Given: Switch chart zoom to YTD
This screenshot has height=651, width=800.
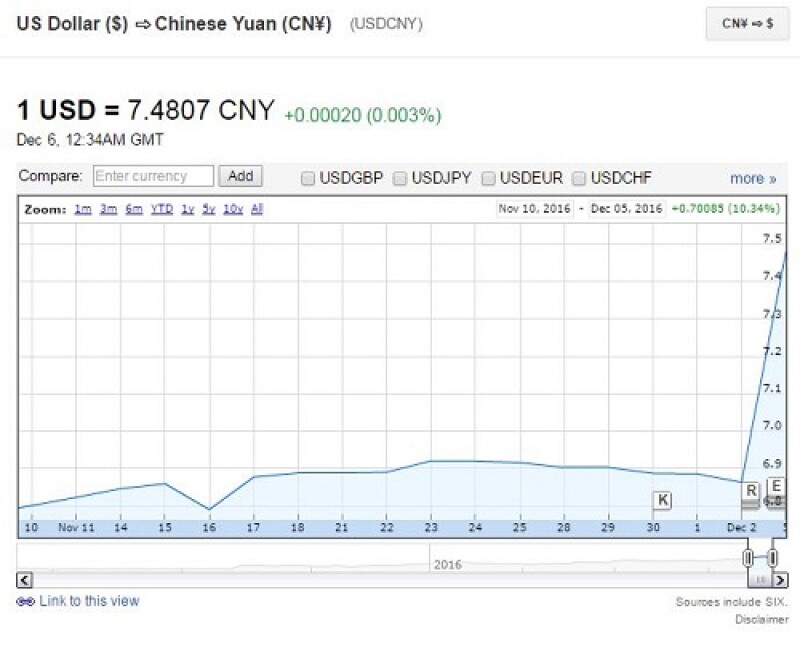Looking at the screenshot, I should point(161,210).
